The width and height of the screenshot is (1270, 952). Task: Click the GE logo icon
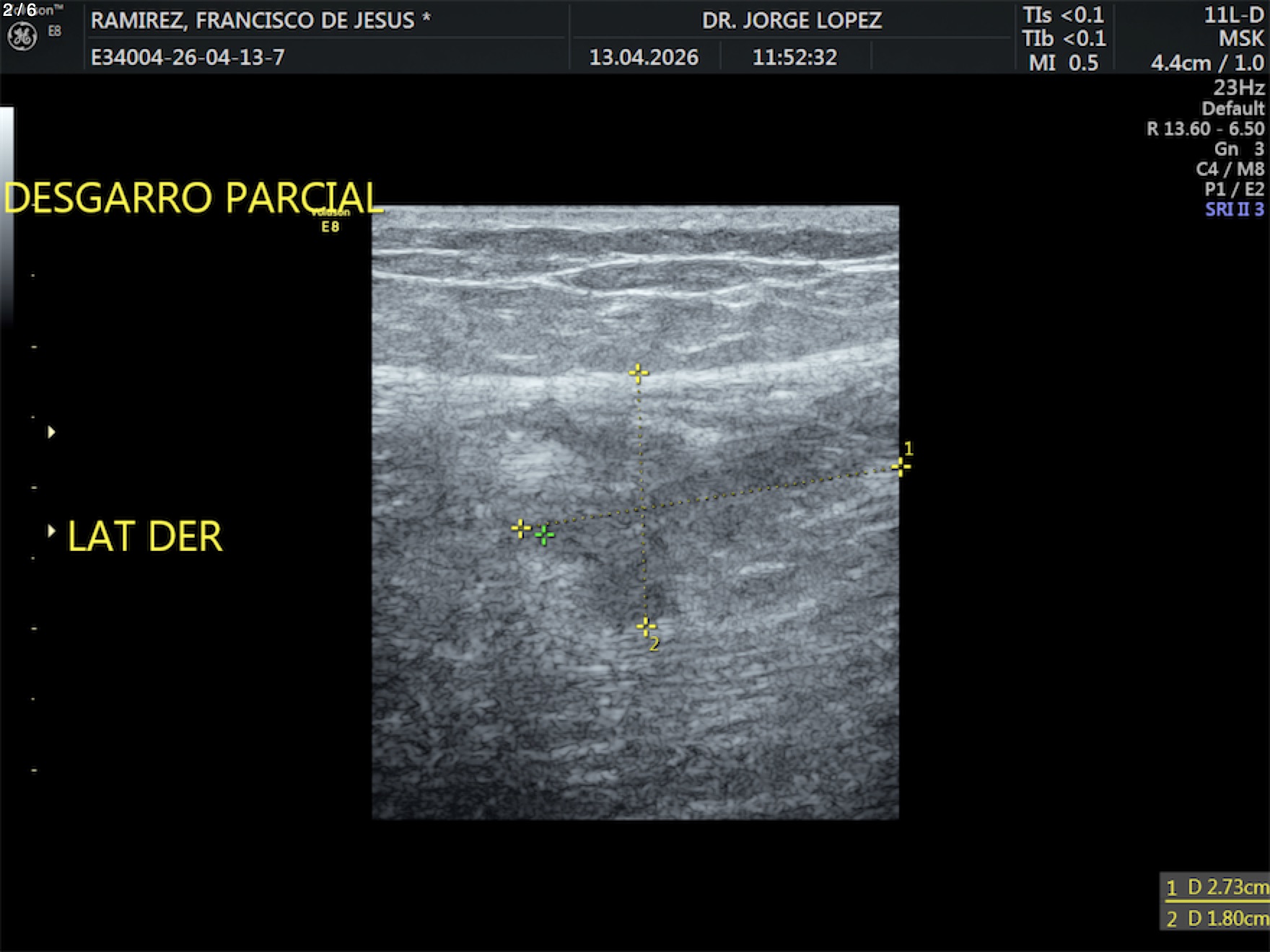coord(22,37)
